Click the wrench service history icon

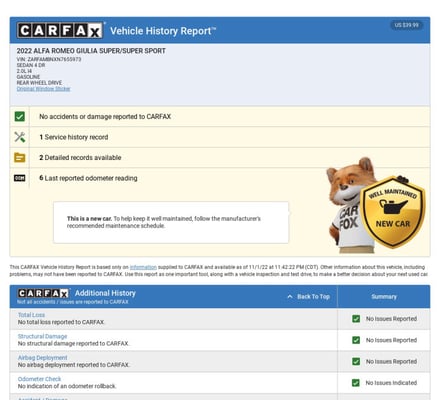tap(20, 137)
